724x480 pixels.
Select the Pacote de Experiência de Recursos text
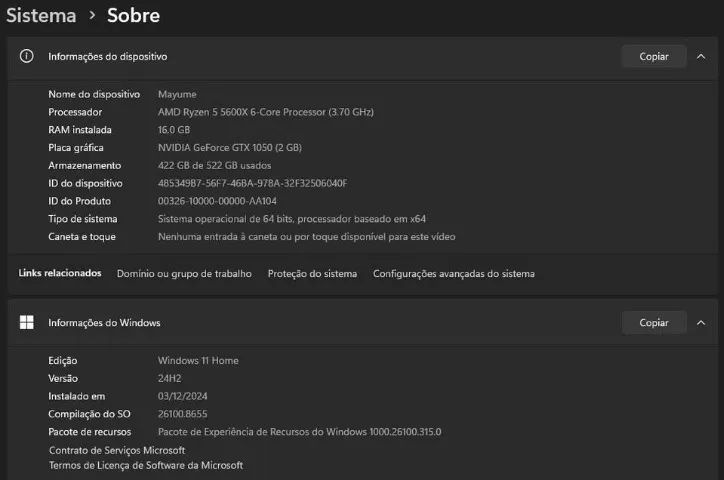(x=300, y=432)
